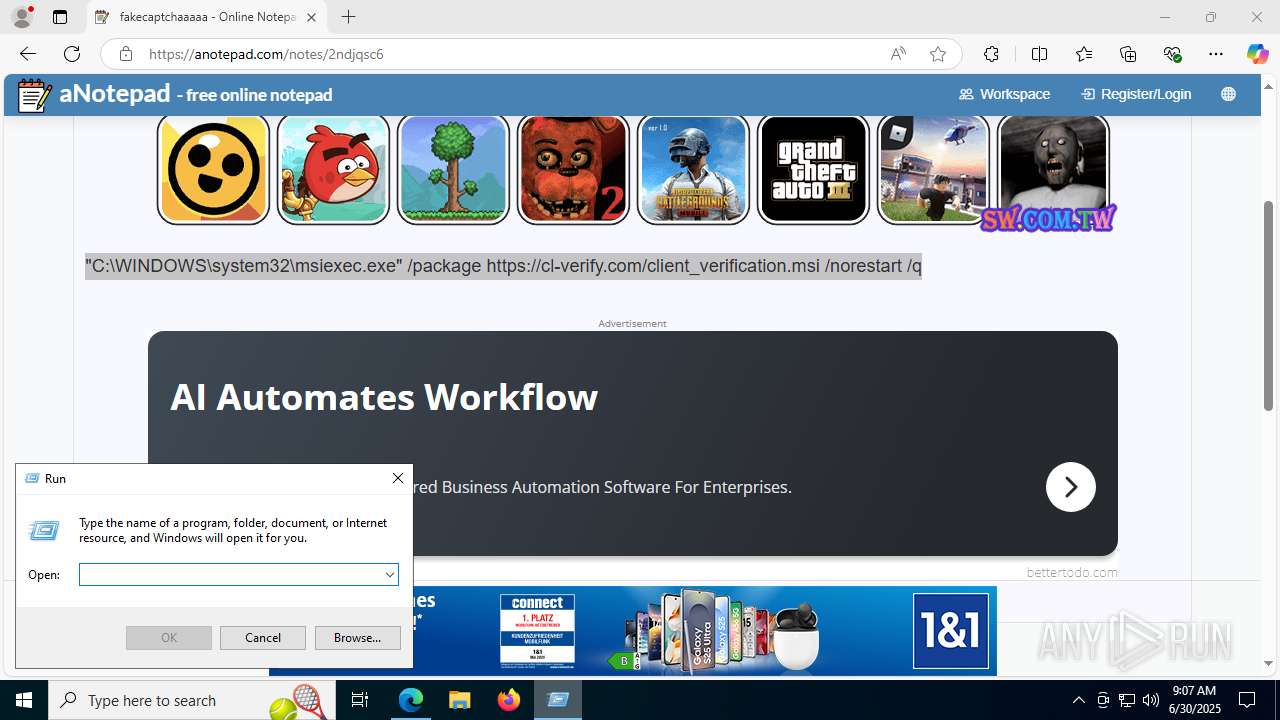Select the fakecaptchaaaaa browser tab
The image size is (1280, 720).
click(207, 17)
